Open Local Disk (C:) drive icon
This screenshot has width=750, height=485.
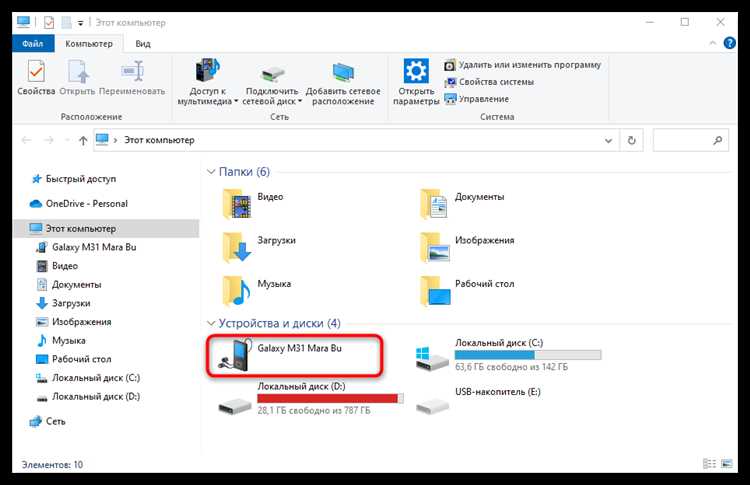(x=432, y=354)
